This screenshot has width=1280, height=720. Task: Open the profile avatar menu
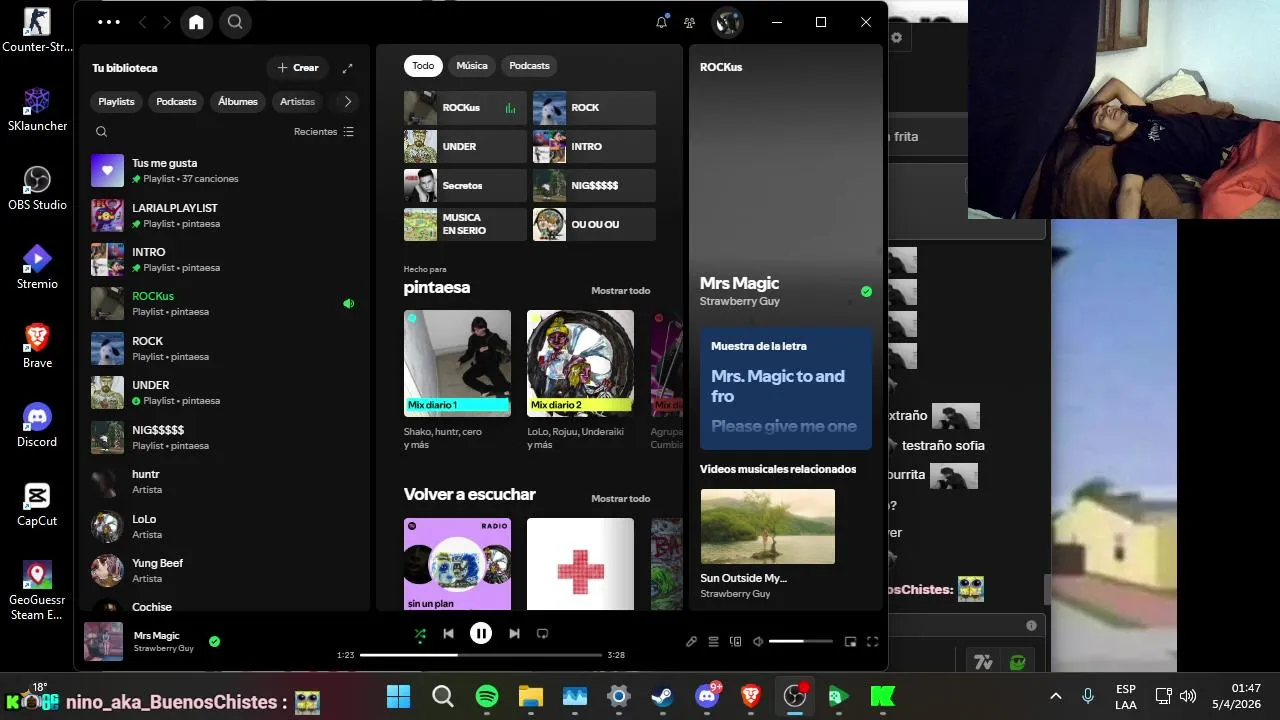pos(727,22)
